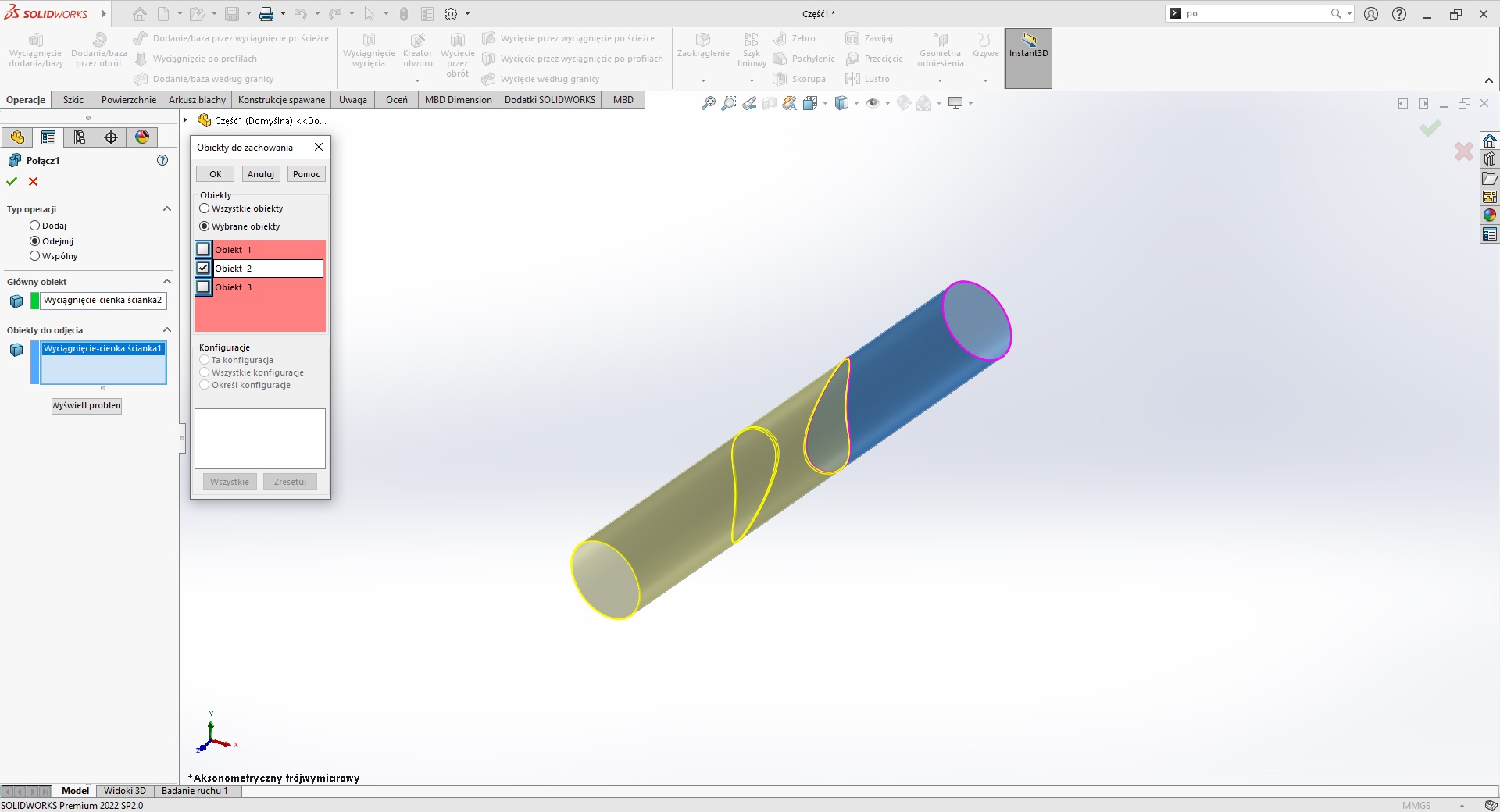Open the Powierzchnie ribbon tab
Viewport: 1500px width, 812px height.
[x=129, y=100]
